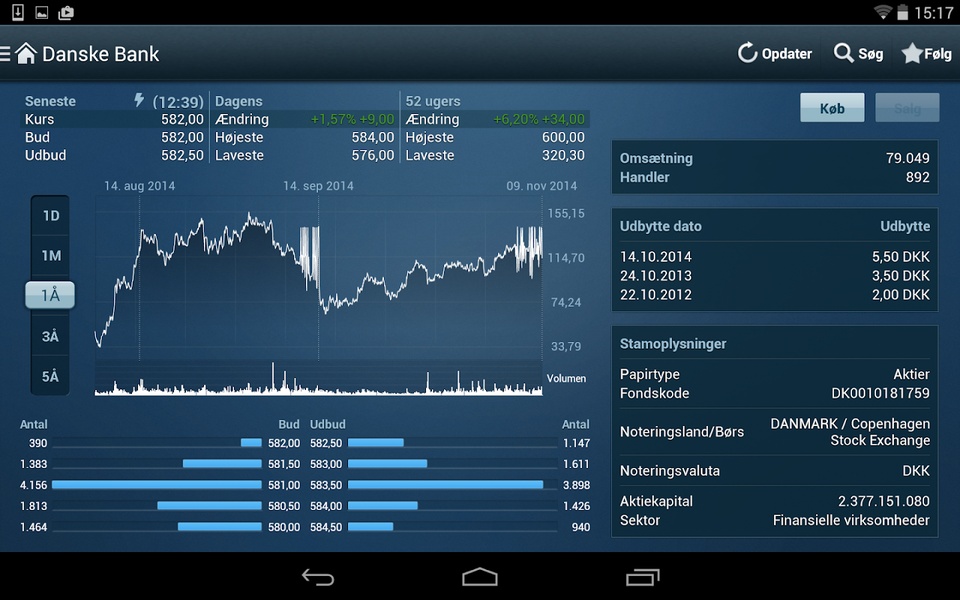960x600 pixels.
Task: Tap the 14. sep 2014 chart date marker
Action: [x=318, y=186]
